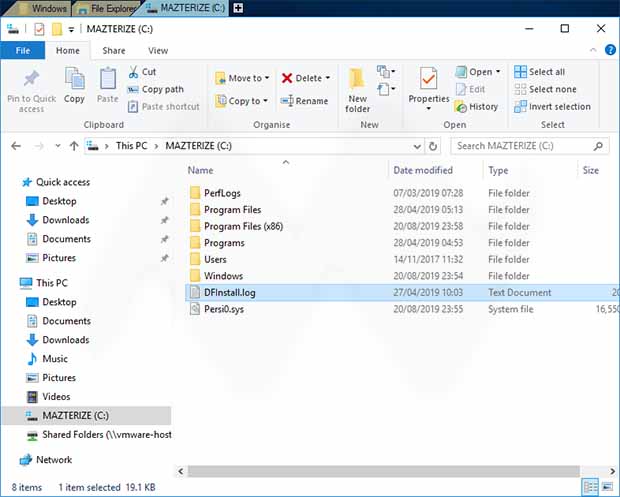Open the File menu tab
Viewport: 620px width, 497px height.
[x=23, y=51]
